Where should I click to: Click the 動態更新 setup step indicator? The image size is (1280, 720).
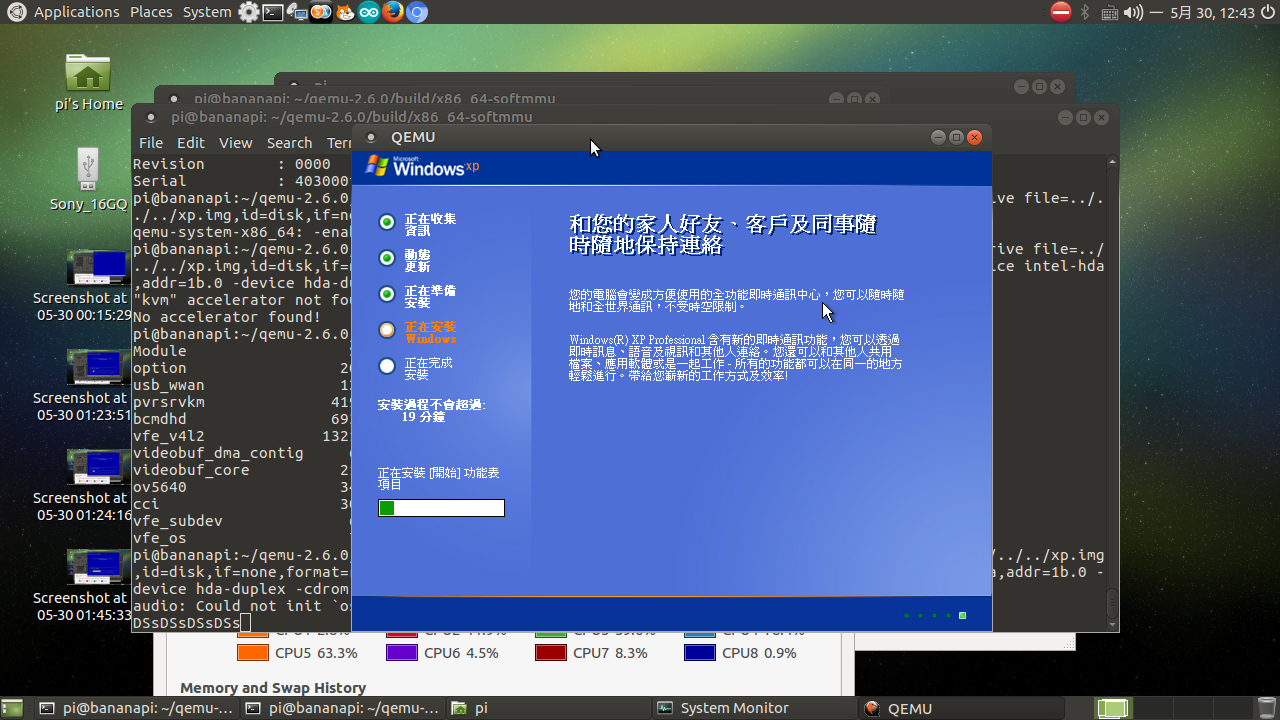point(387,258)
